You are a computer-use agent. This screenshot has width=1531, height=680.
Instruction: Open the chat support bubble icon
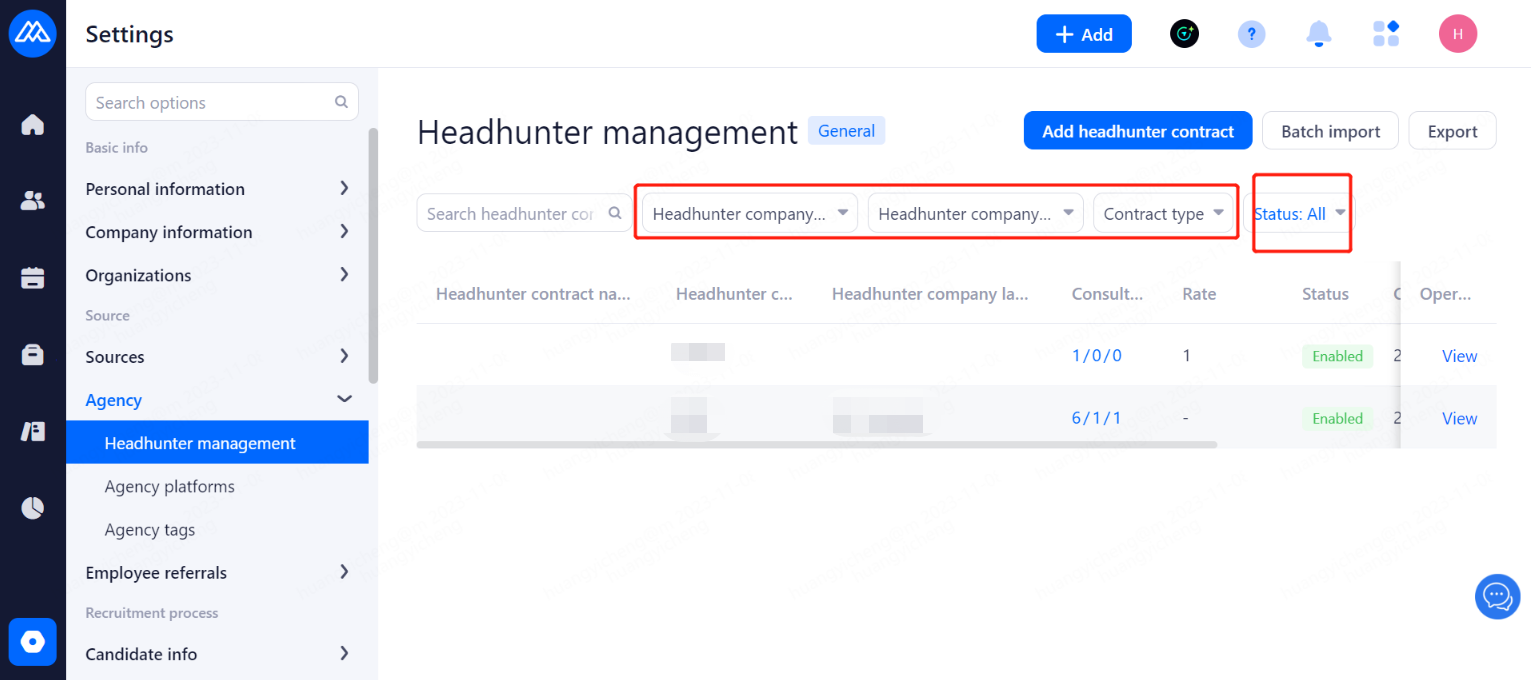coord(1497,596)
